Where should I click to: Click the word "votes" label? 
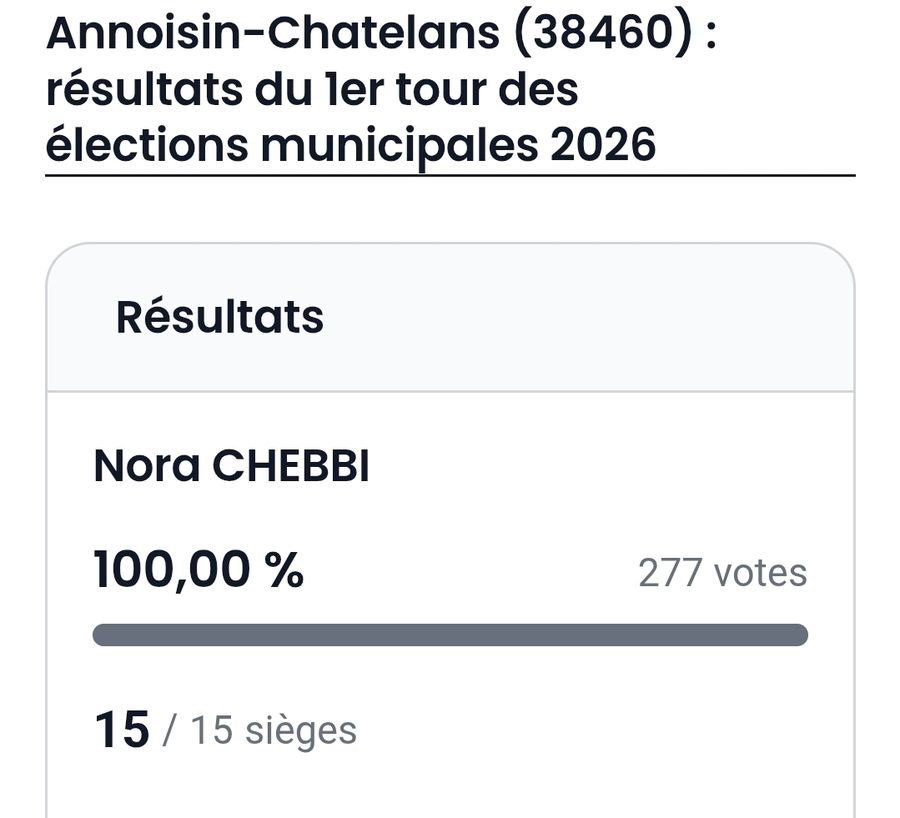point(759,574)
